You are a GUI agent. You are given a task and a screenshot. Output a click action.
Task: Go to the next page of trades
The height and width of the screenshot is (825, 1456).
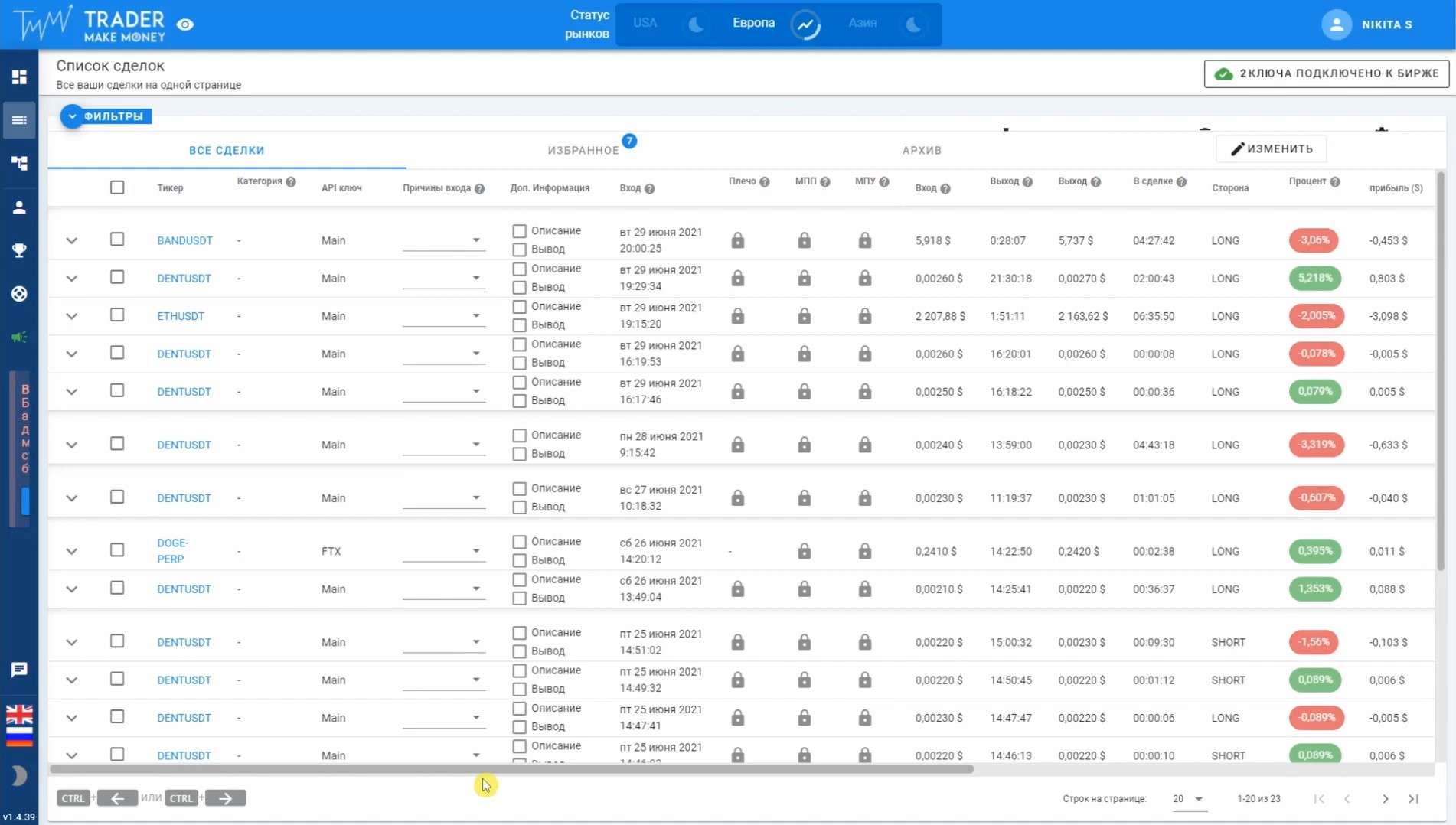point(1385,798)
